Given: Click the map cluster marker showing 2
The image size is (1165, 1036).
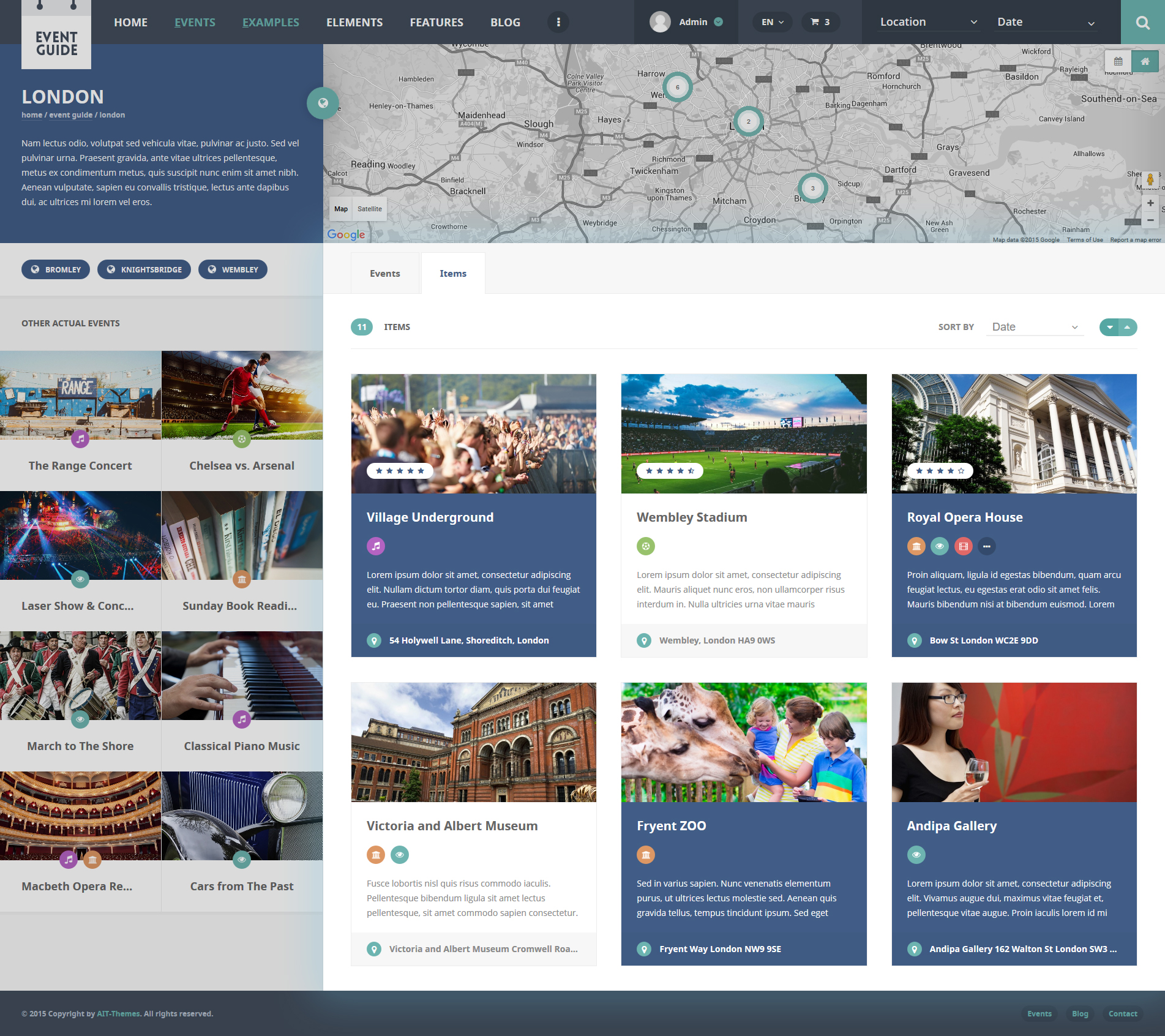Looking at the screenshot, I should (748, 121).
